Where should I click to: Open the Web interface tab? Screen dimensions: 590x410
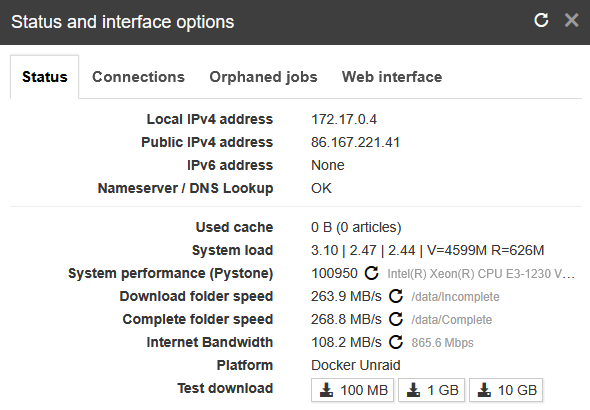[392, 77]
